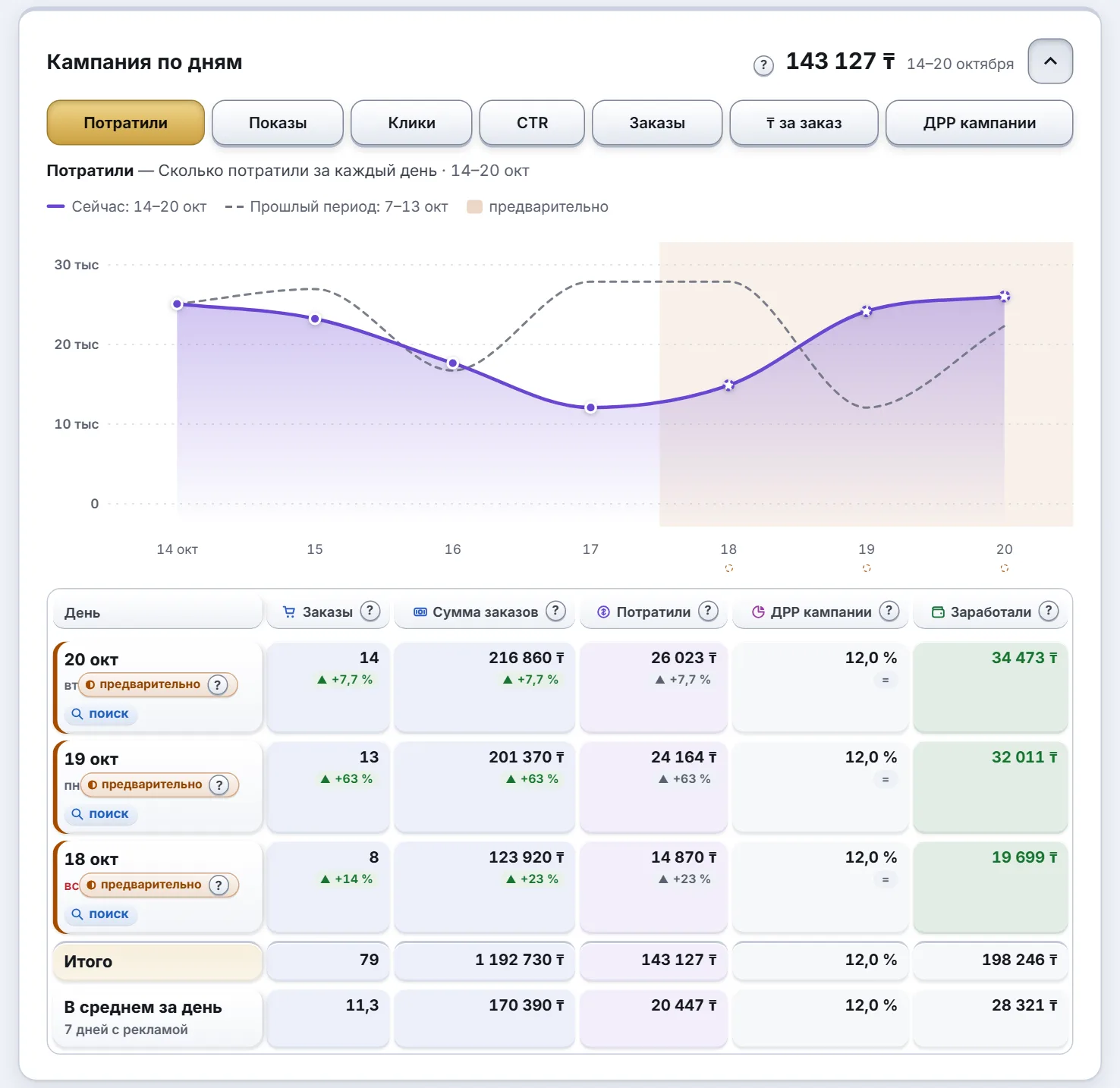Click the поиск tag in the 20 окт row

pyautogui.click(x=100, y=714)
